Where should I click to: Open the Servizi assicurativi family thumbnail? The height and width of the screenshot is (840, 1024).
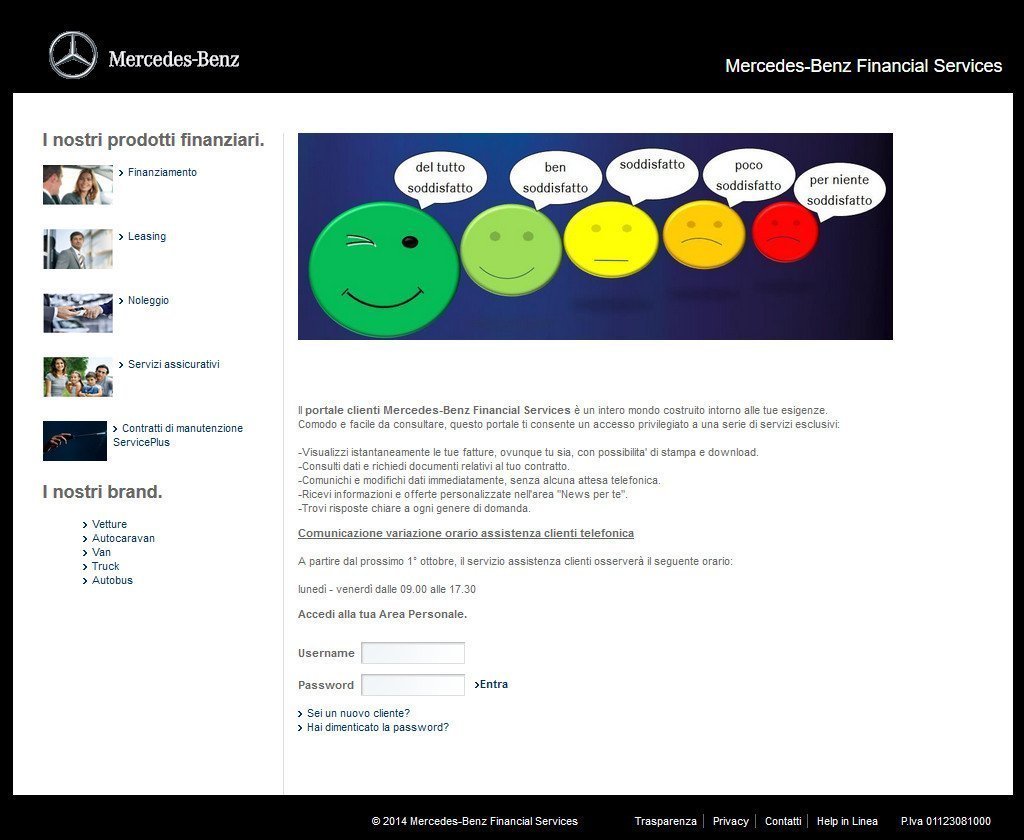pos(77,377)
